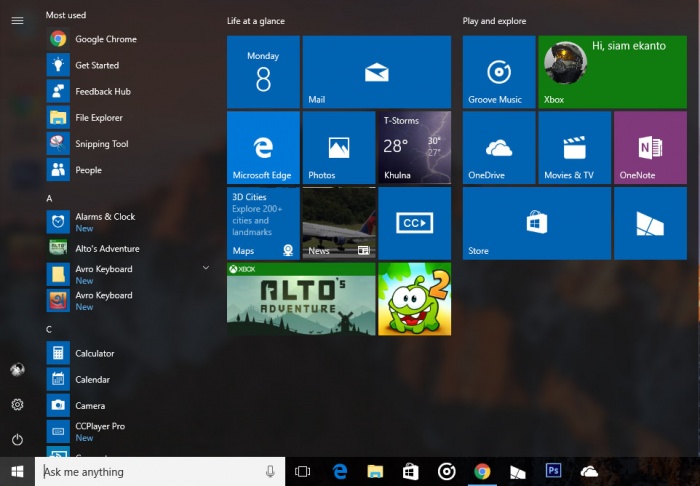
Task: Open the OneNote tile
Action: pos(650,148)
